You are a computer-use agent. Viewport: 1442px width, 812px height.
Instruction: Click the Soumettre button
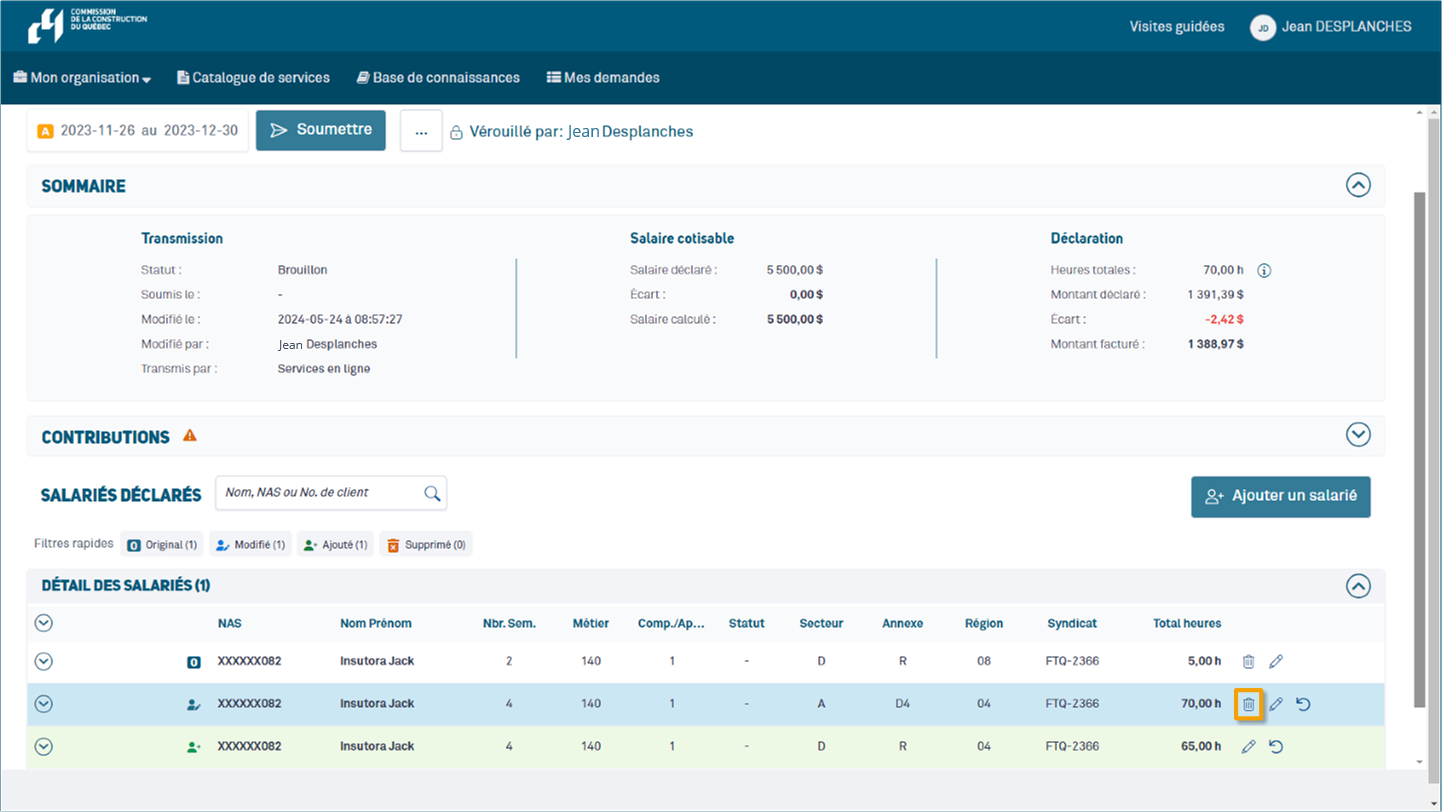pos(321,130)
